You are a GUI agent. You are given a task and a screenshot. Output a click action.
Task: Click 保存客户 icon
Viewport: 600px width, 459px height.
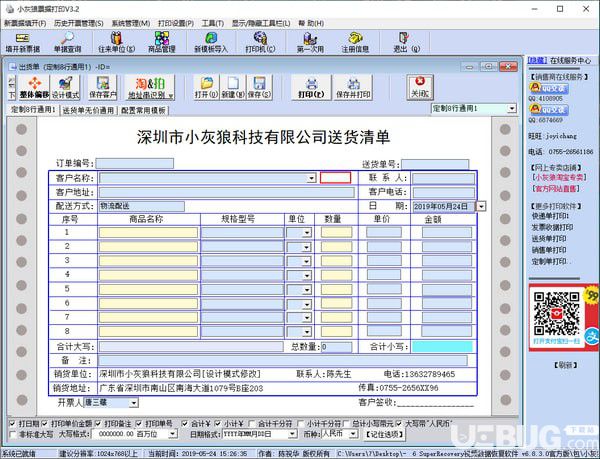pyautogui.click(x=103, y=88)
